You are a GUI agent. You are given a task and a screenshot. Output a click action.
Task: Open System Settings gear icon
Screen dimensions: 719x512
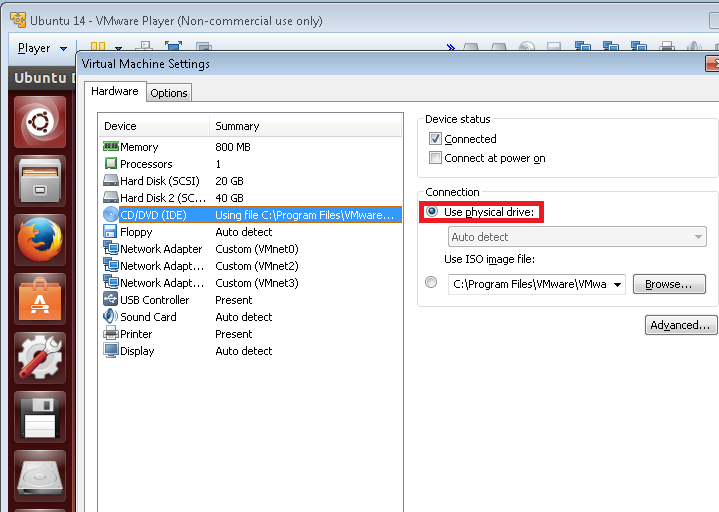(x=40, y=358)
